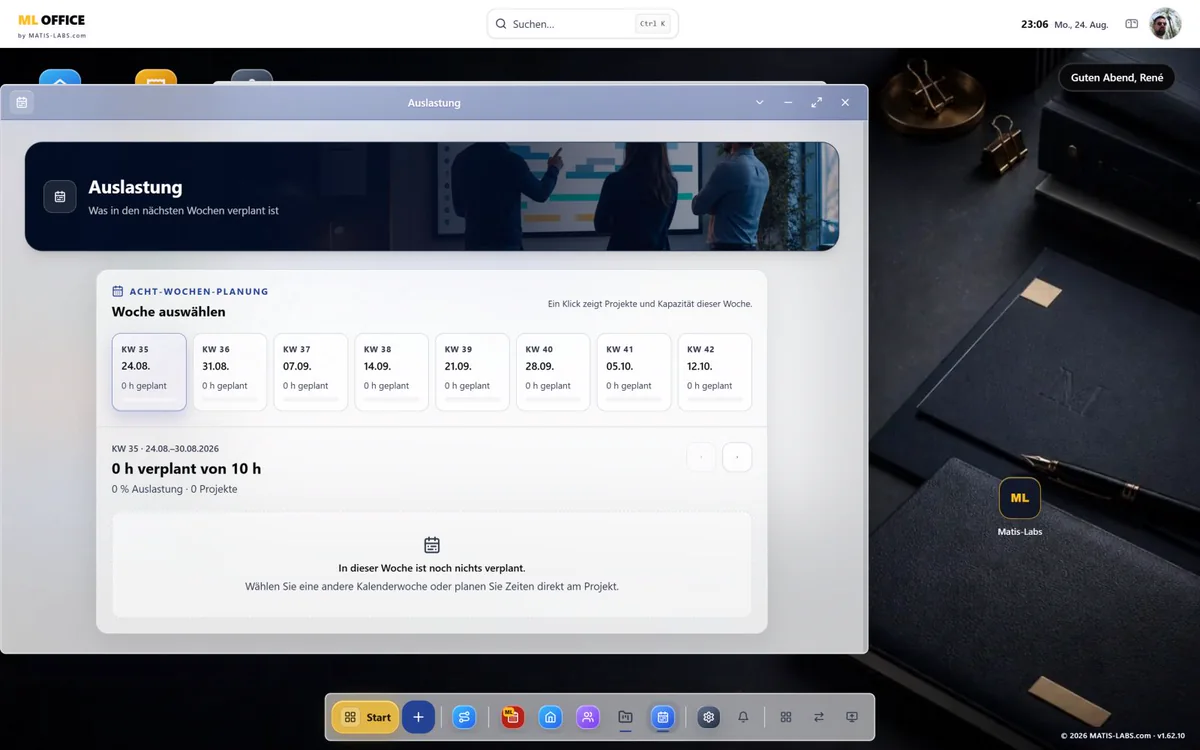Open settings gear icon in dock
This screenshot has width=1200, height=750.
coord(709,717)
